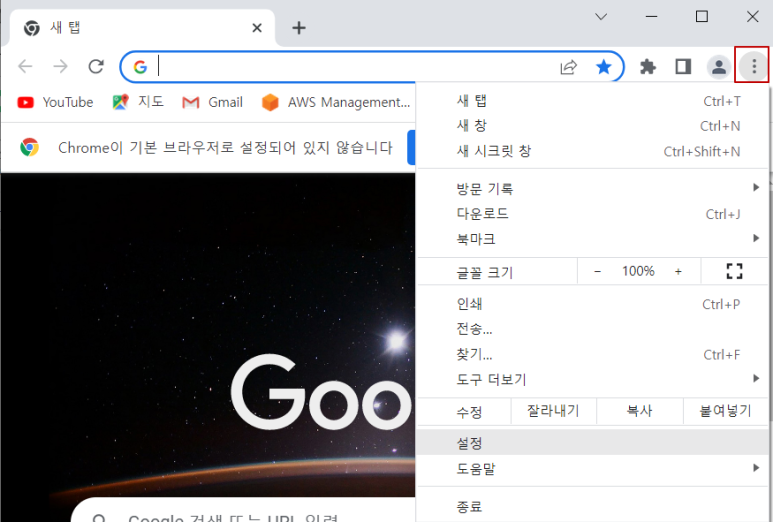The height and width of the screenshot is (522, 773).
Task: Click the Chrome icon in default browser notice
Action: pos(30,147)
